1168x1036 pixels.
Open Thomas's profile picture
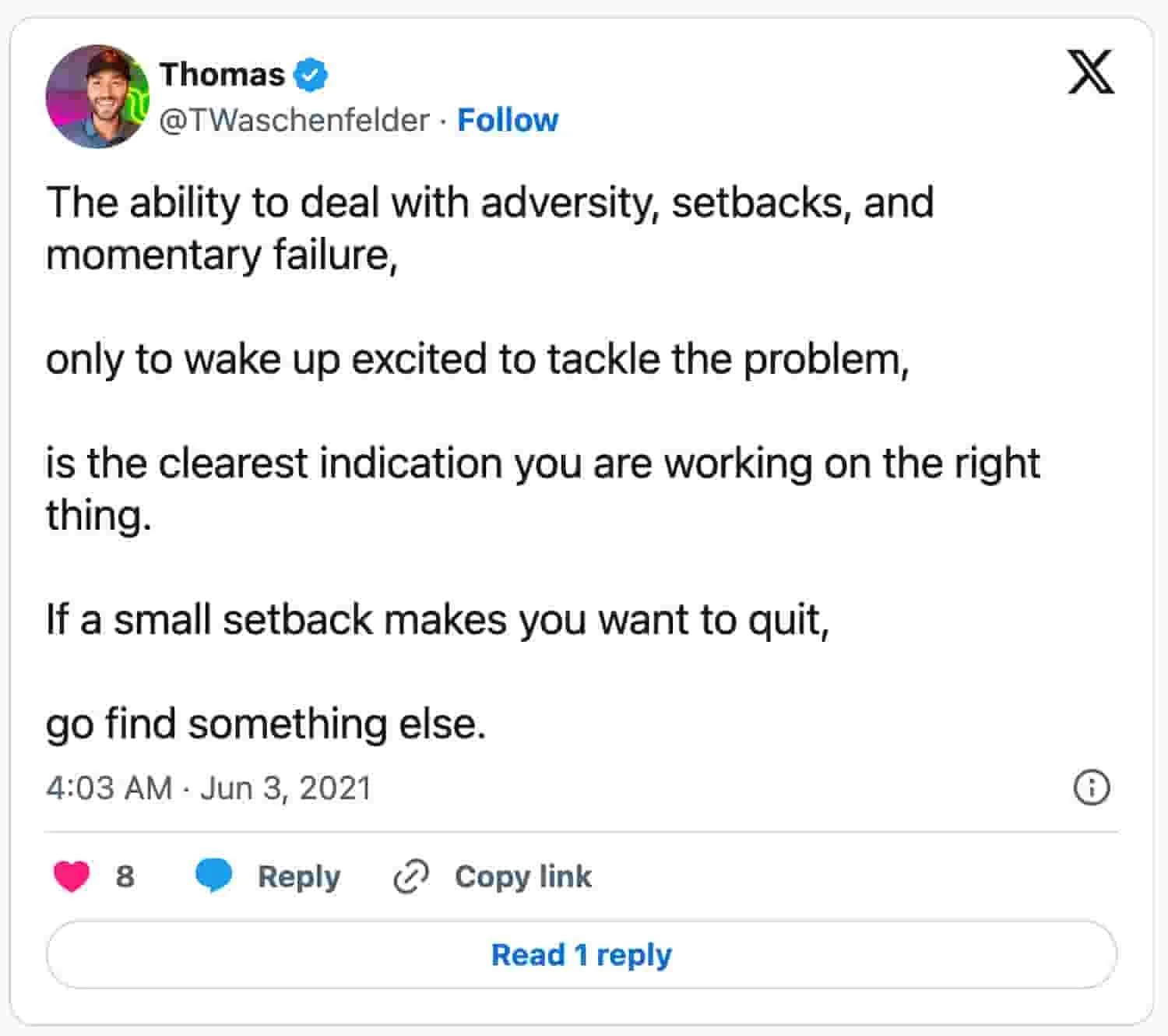point(97,96)
